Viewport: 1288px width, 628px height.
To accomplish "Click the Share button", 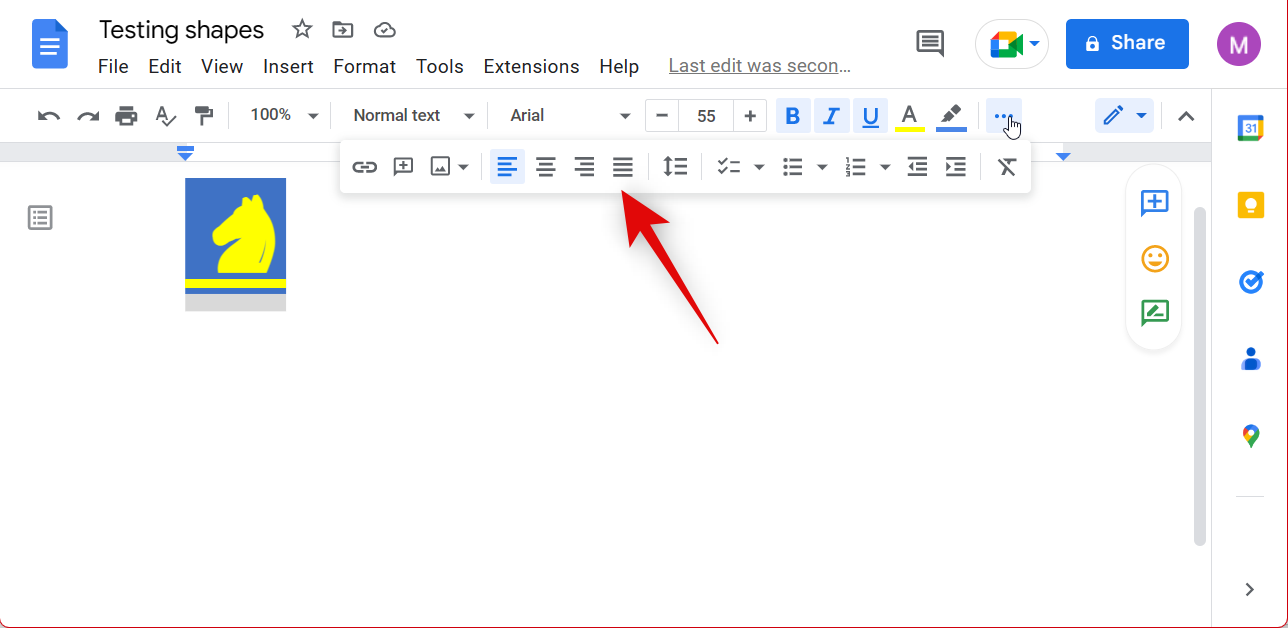I will click(1127, 43).
